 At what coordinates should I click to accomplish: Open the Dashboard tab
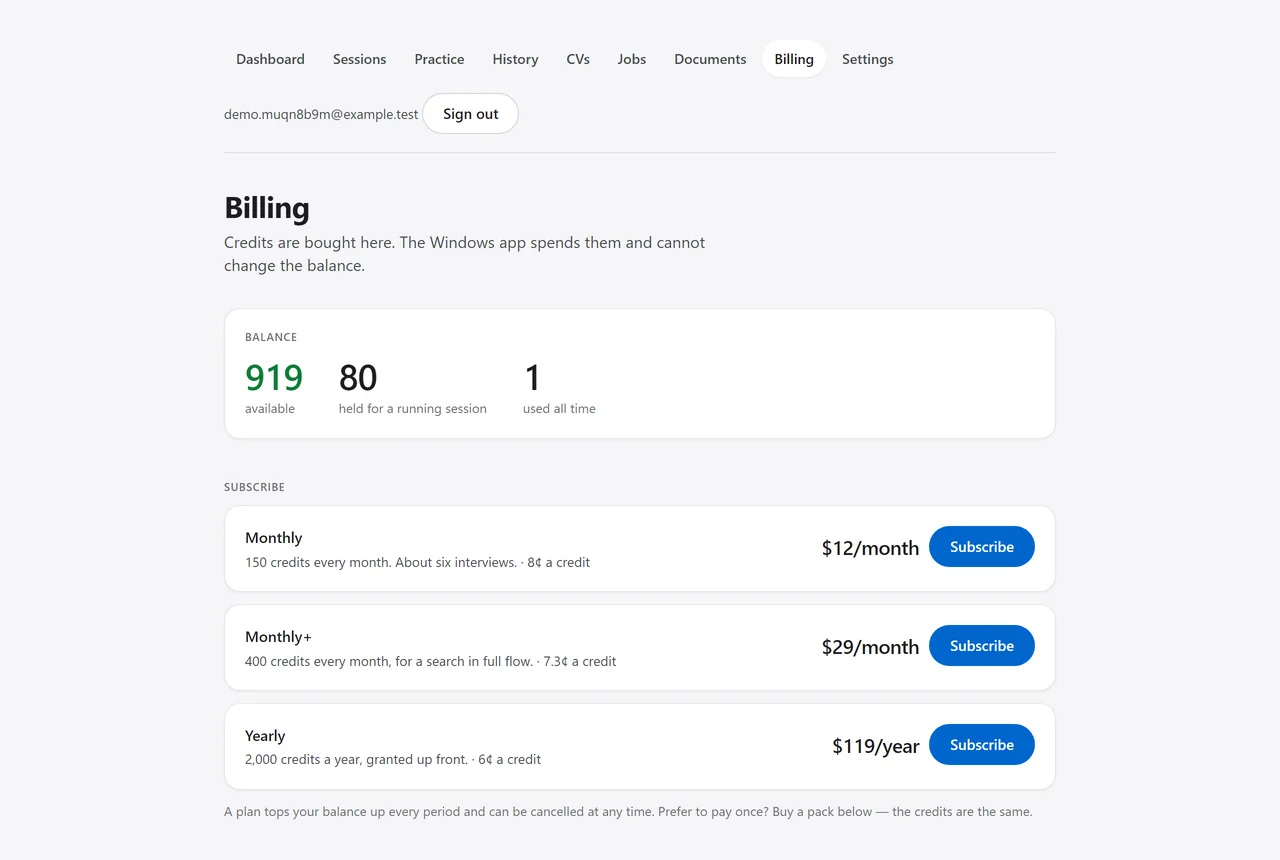(x=270, y=59)
